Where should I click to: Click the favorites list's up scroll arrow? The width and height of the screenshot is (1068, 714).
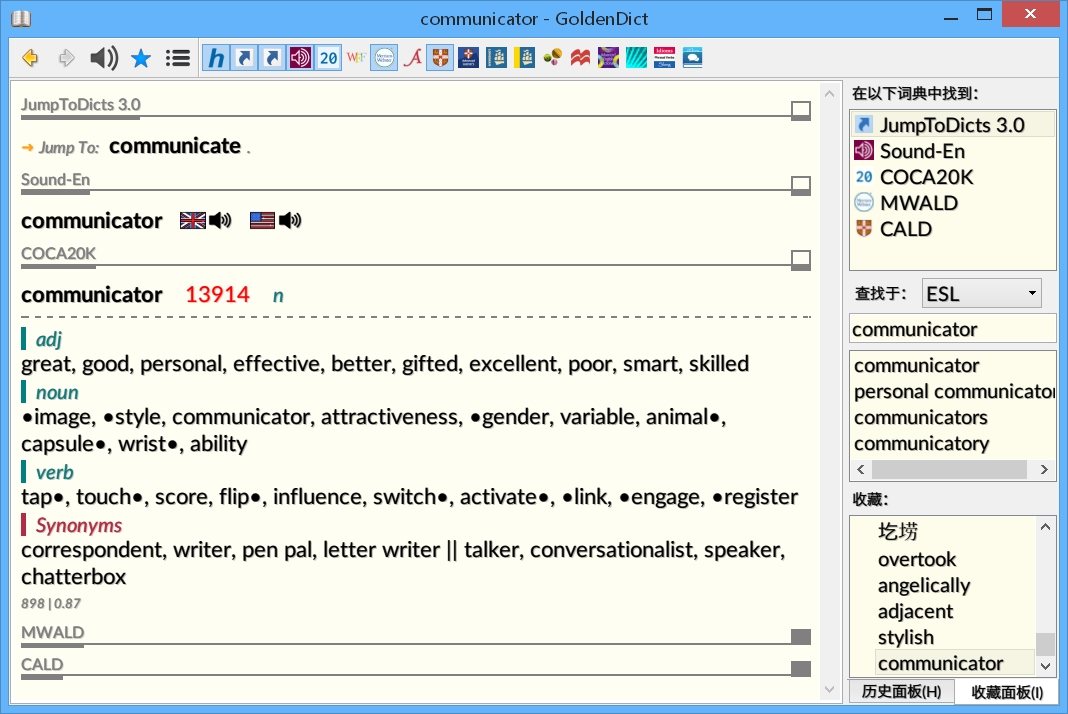1046,527
